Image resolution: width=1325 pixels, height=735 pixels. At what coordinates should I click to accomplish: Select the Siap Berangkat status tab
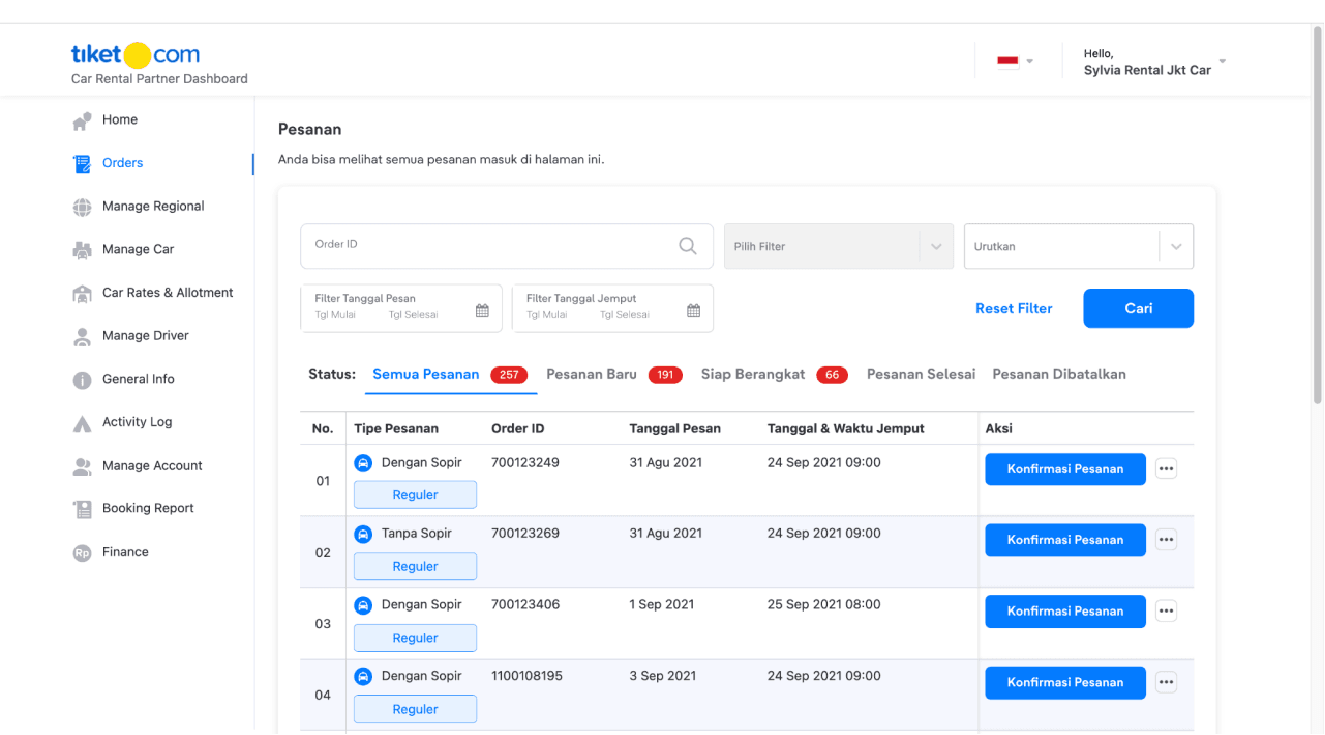(x=752, y=374)
